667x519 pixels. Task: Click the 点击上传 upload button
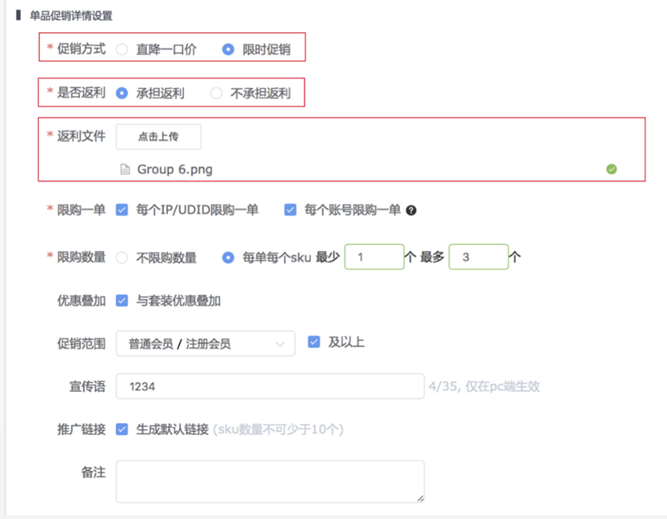(158, 137)
